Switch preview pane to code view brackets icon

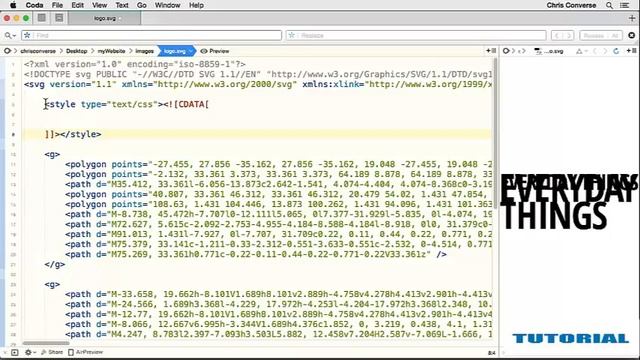pyautogui.click(x=521, y=51)
